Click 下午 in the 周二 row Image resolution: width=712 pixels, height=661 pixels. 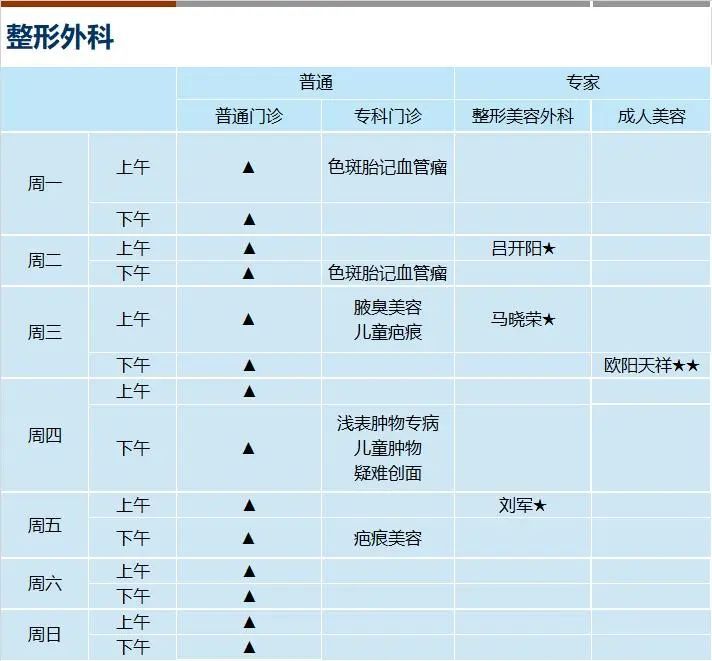pos(133,273)
